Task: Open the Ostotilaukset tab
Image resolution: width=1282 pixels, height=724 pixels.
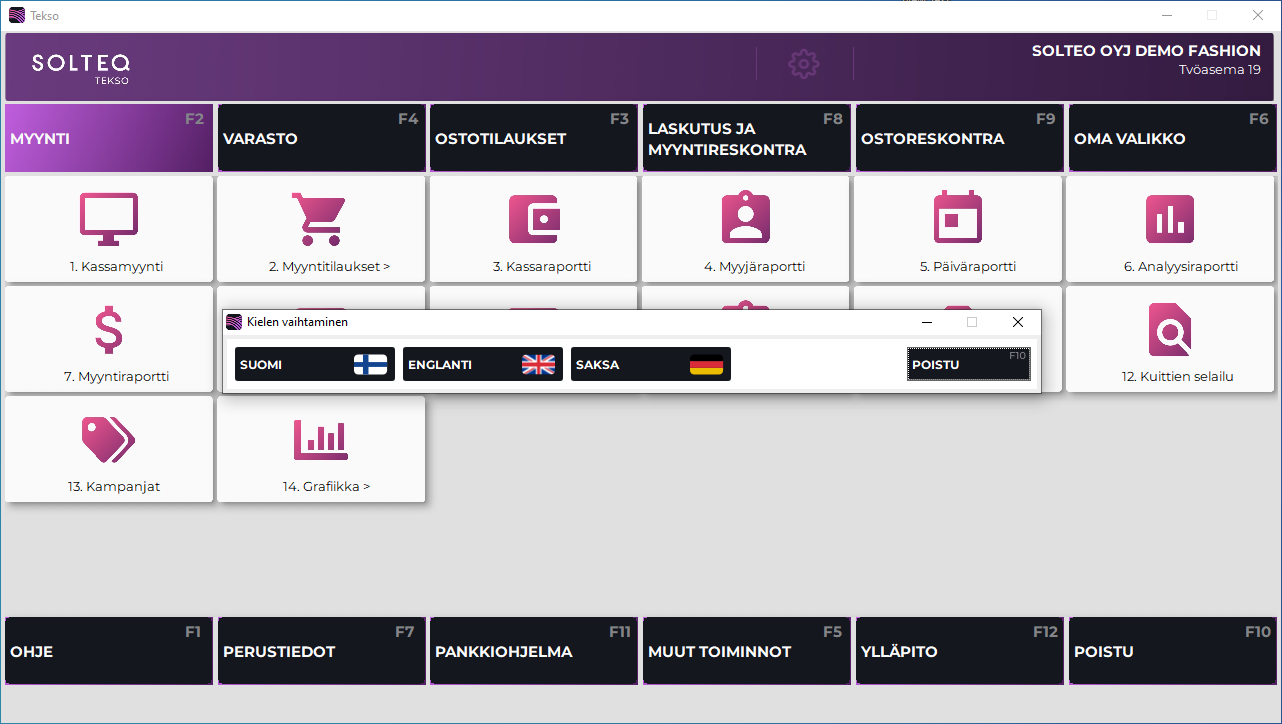Action: [x=533, y=139]
